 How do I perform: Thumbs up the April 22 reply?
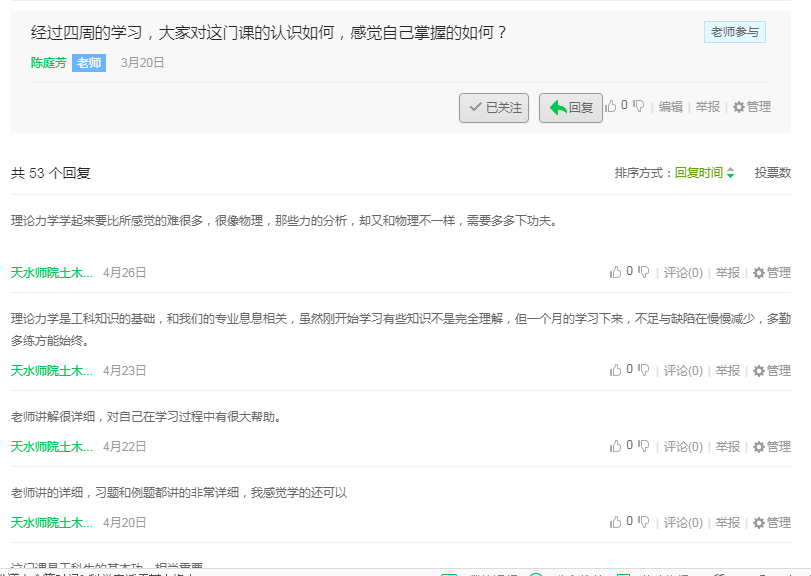(x=615, y=446)
